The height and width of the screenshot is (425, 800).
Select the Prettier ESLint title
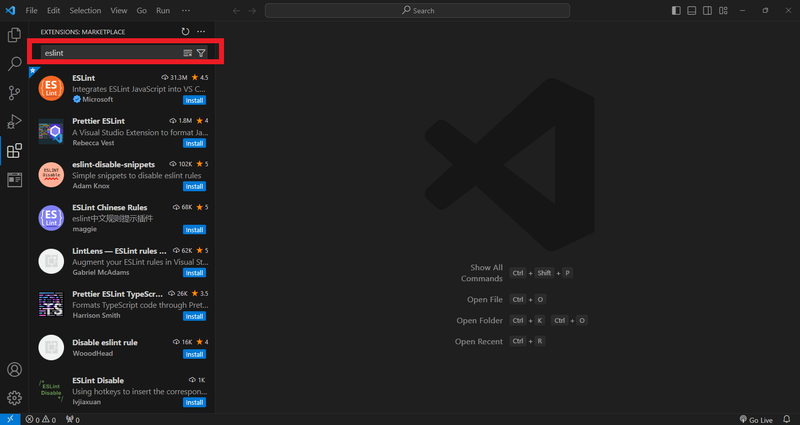pos(98,121)
